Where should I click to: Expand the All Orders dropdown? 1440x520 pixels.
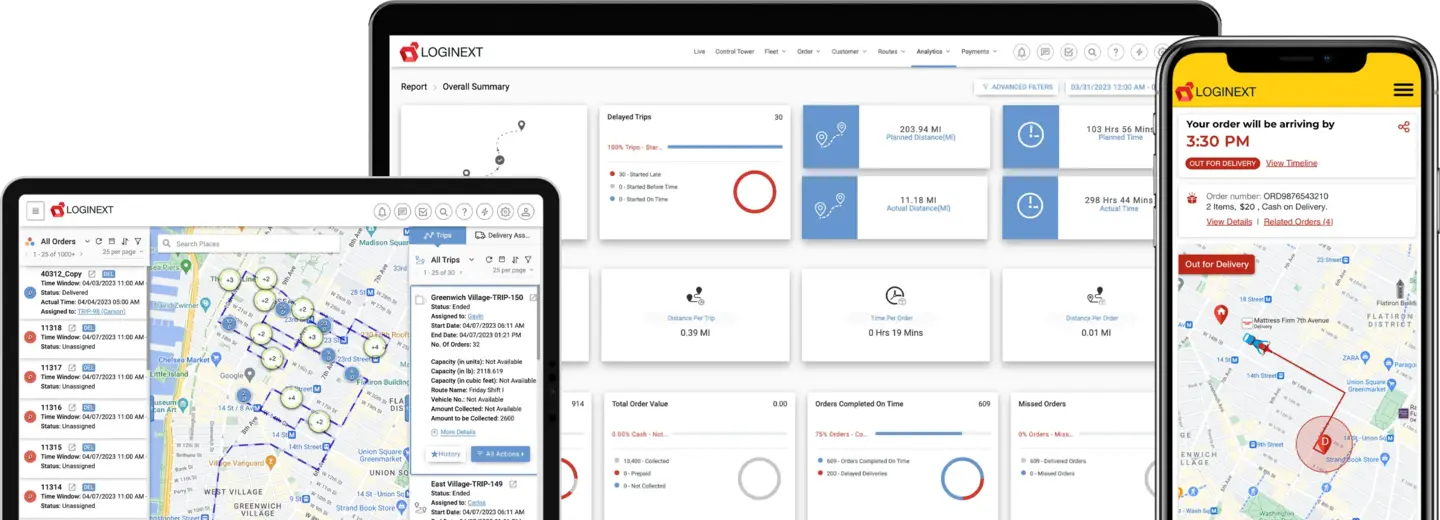(87, 241)
